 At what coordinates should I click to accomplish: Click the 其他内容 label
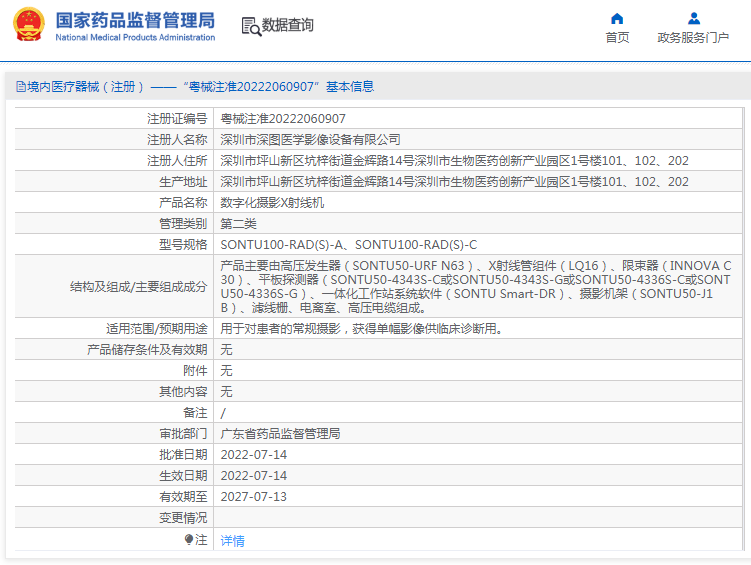pyautogui.click(x=183, y=392)
